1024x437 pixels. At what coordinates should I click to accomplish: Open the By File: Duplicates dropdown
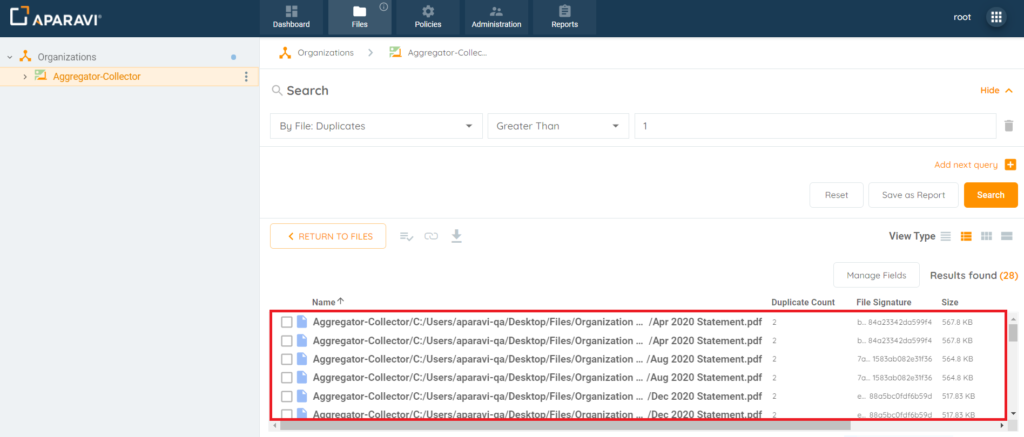coord(375,127)
